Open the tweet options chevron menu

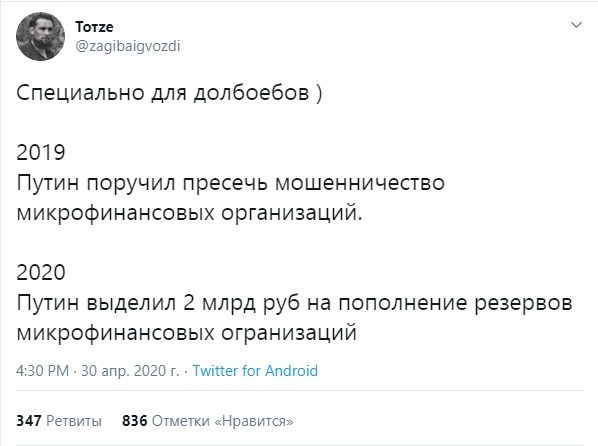point(576,25)
